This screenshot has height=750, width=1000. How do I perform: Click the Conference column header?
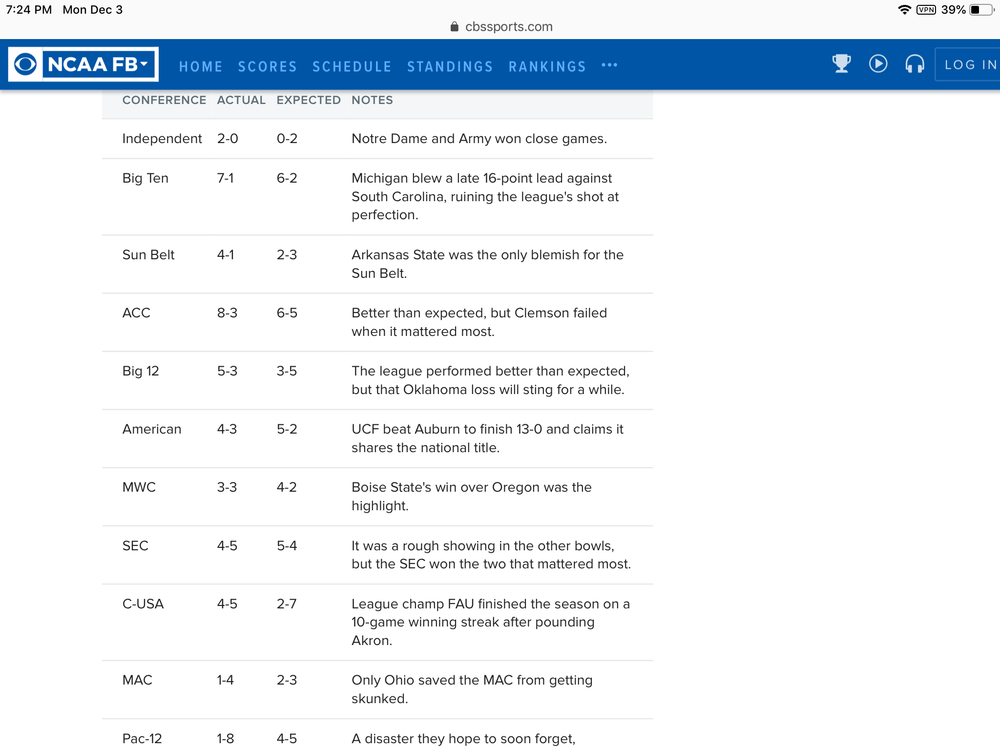(164, 100)
